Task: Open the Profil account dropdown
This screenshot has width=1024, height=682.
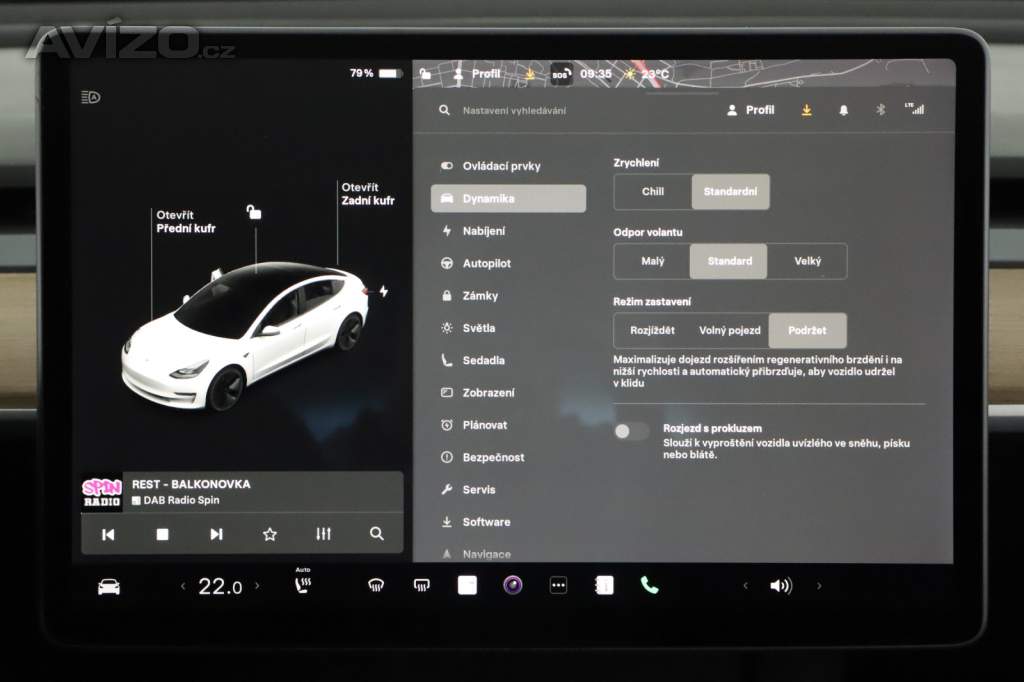Action: [751, 110]
